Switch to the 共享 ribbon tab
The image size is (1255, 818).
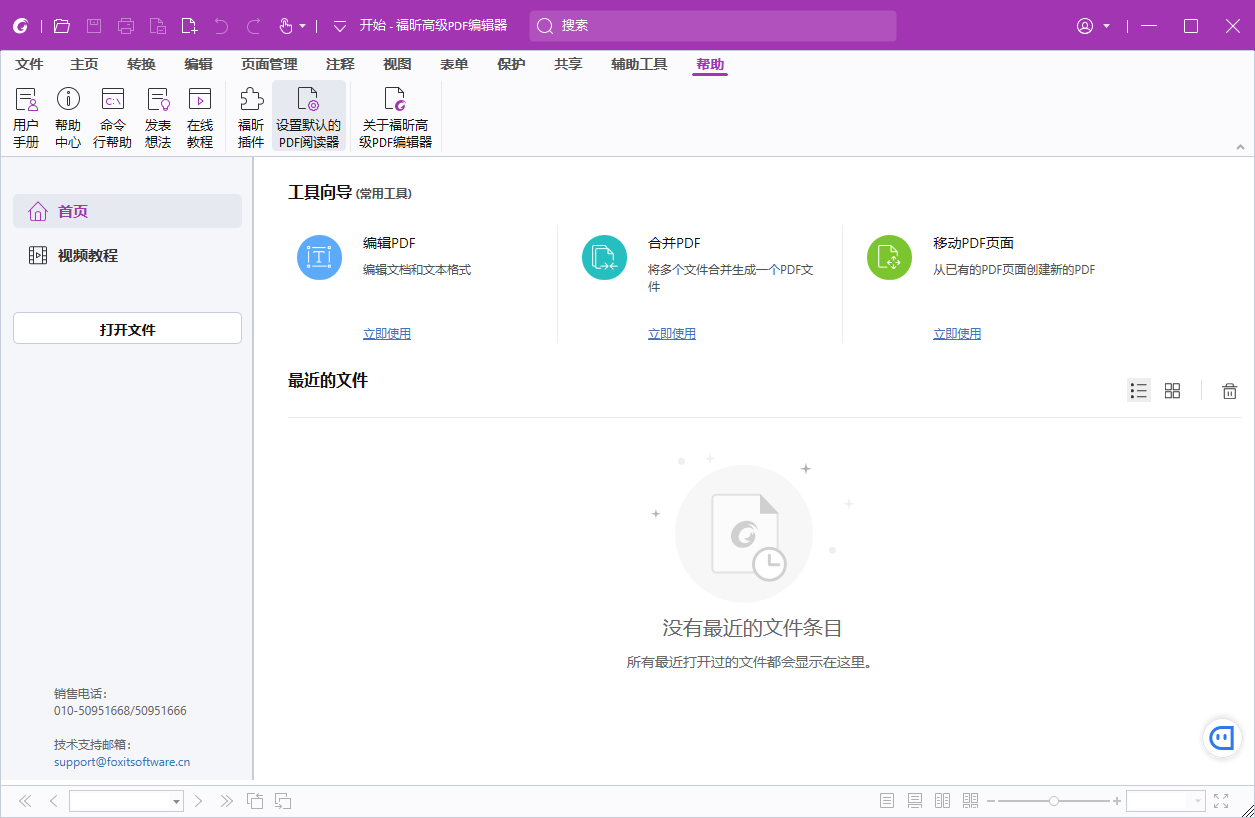[x=568, y=64]
